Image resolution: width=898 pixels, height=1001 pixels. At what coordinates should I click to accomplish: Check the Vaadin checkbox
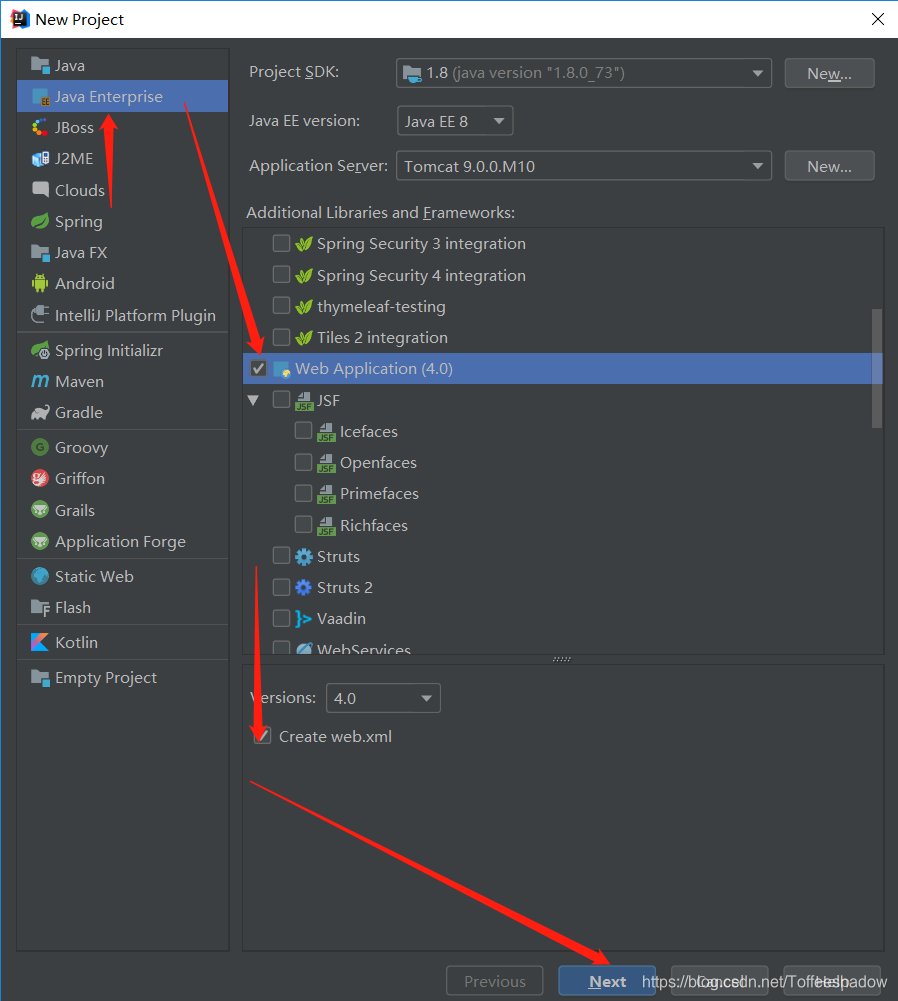[281, 618]
